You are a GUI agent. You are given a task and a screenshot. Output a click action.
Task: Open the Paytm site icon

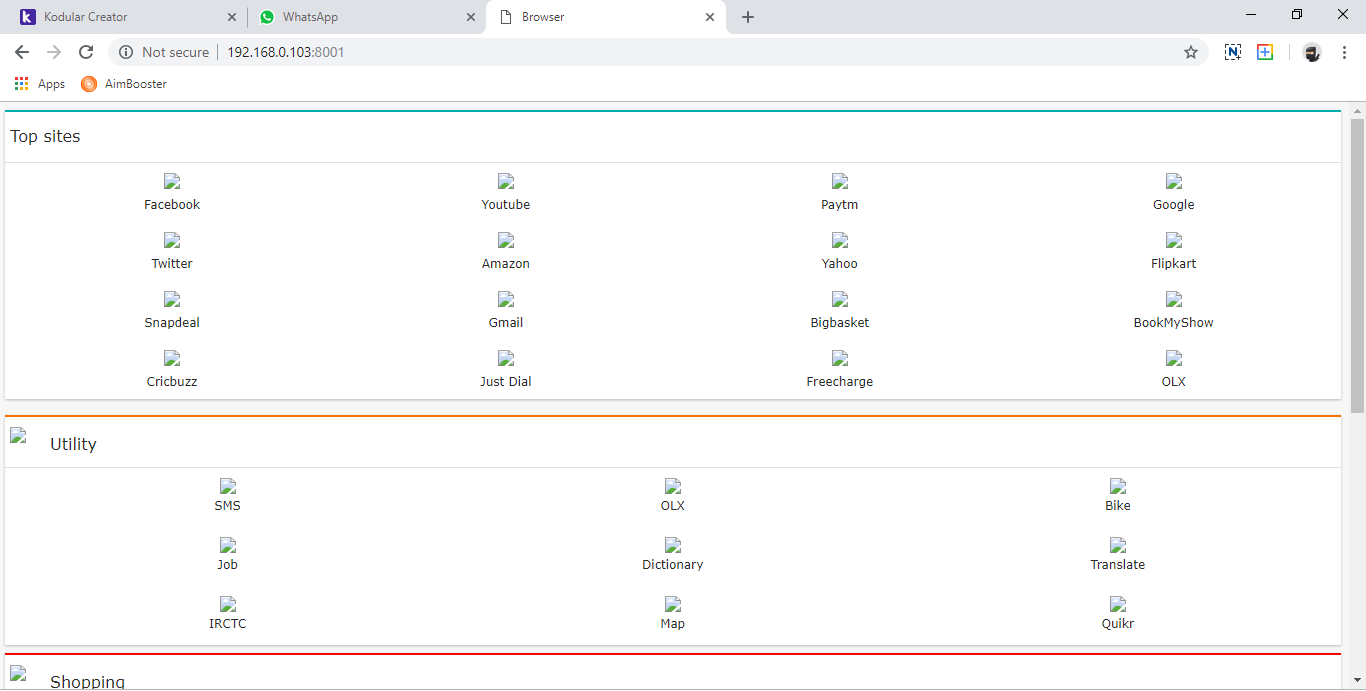pos(840,181)
